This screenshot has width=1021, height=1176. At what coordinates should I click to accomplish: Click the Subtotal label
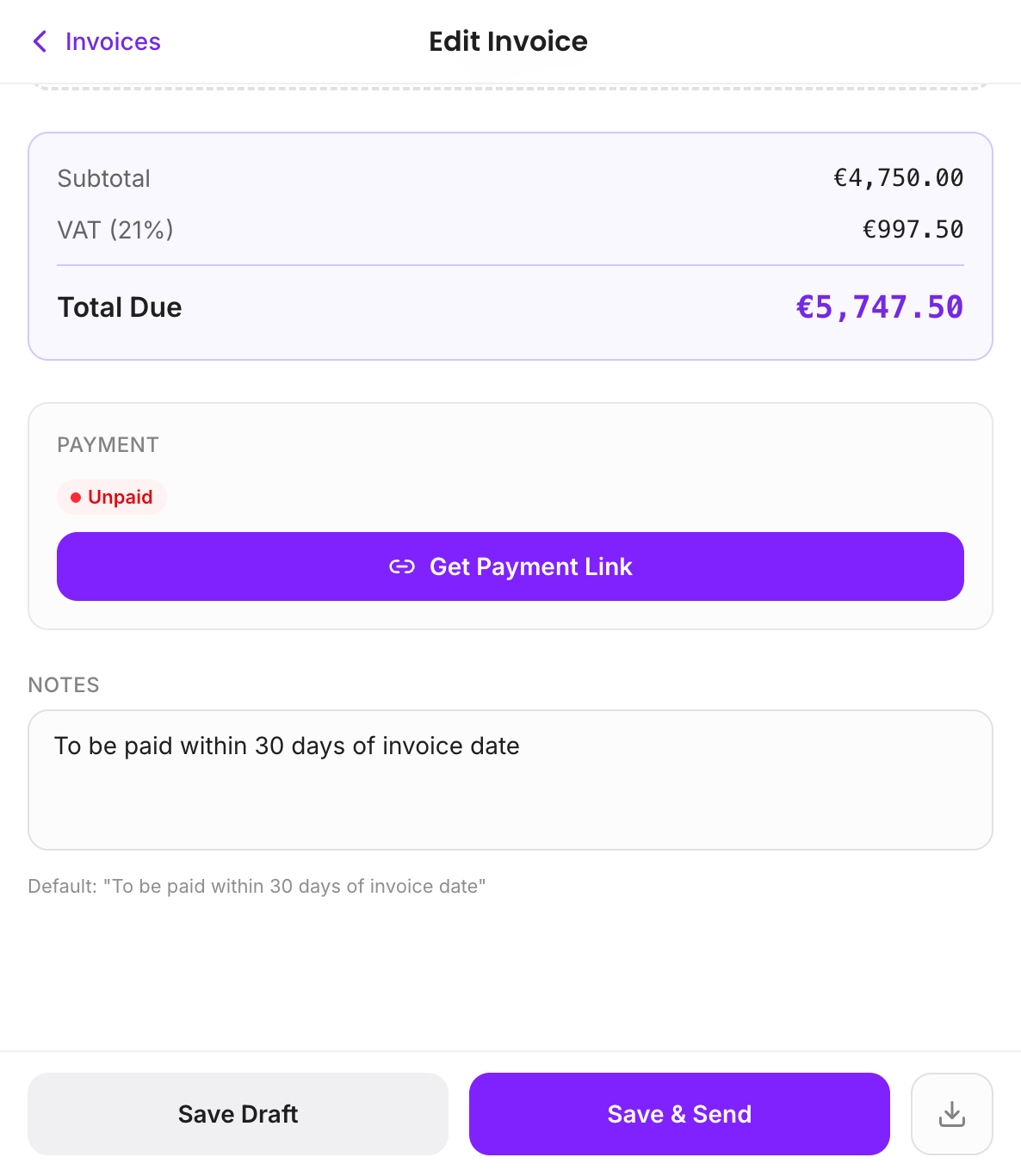103,178
